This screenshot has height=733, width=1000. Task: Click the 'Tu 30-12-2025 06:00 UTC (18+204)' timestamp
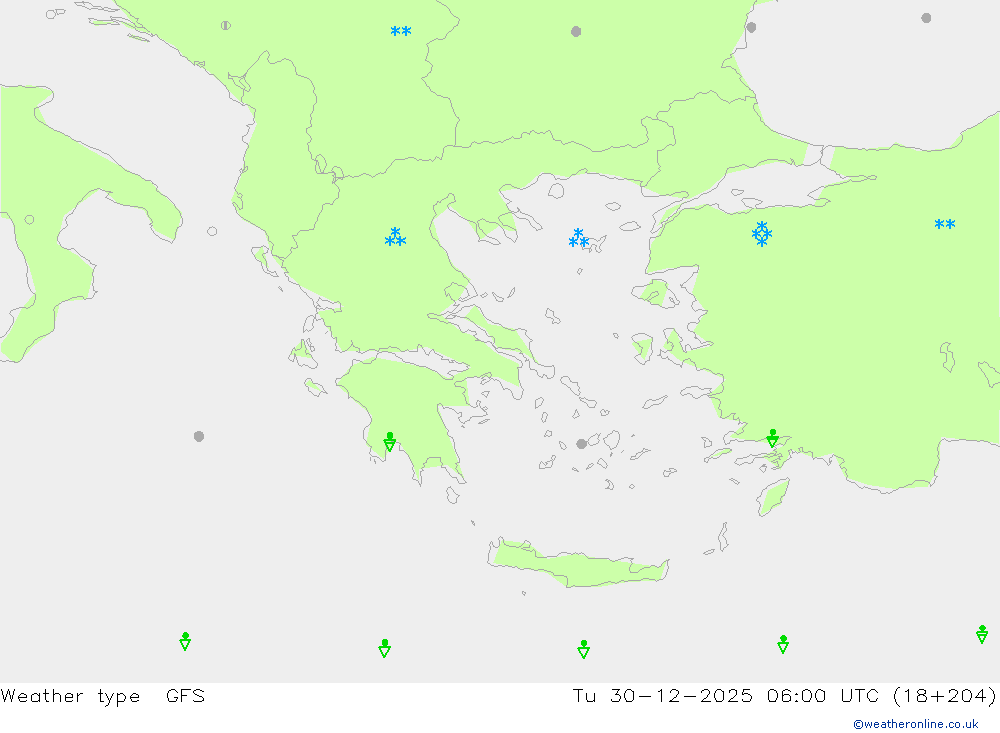(x=784, y=695)
